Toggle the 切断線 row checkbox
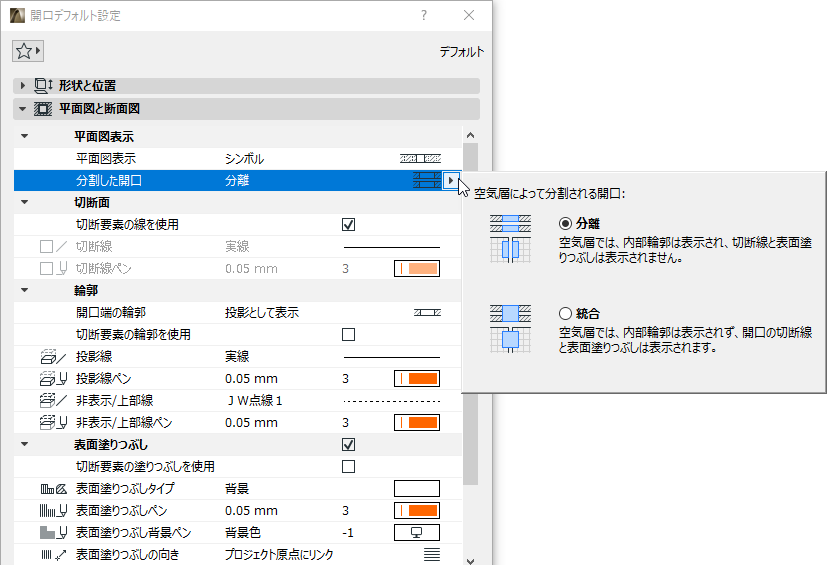 47,246
